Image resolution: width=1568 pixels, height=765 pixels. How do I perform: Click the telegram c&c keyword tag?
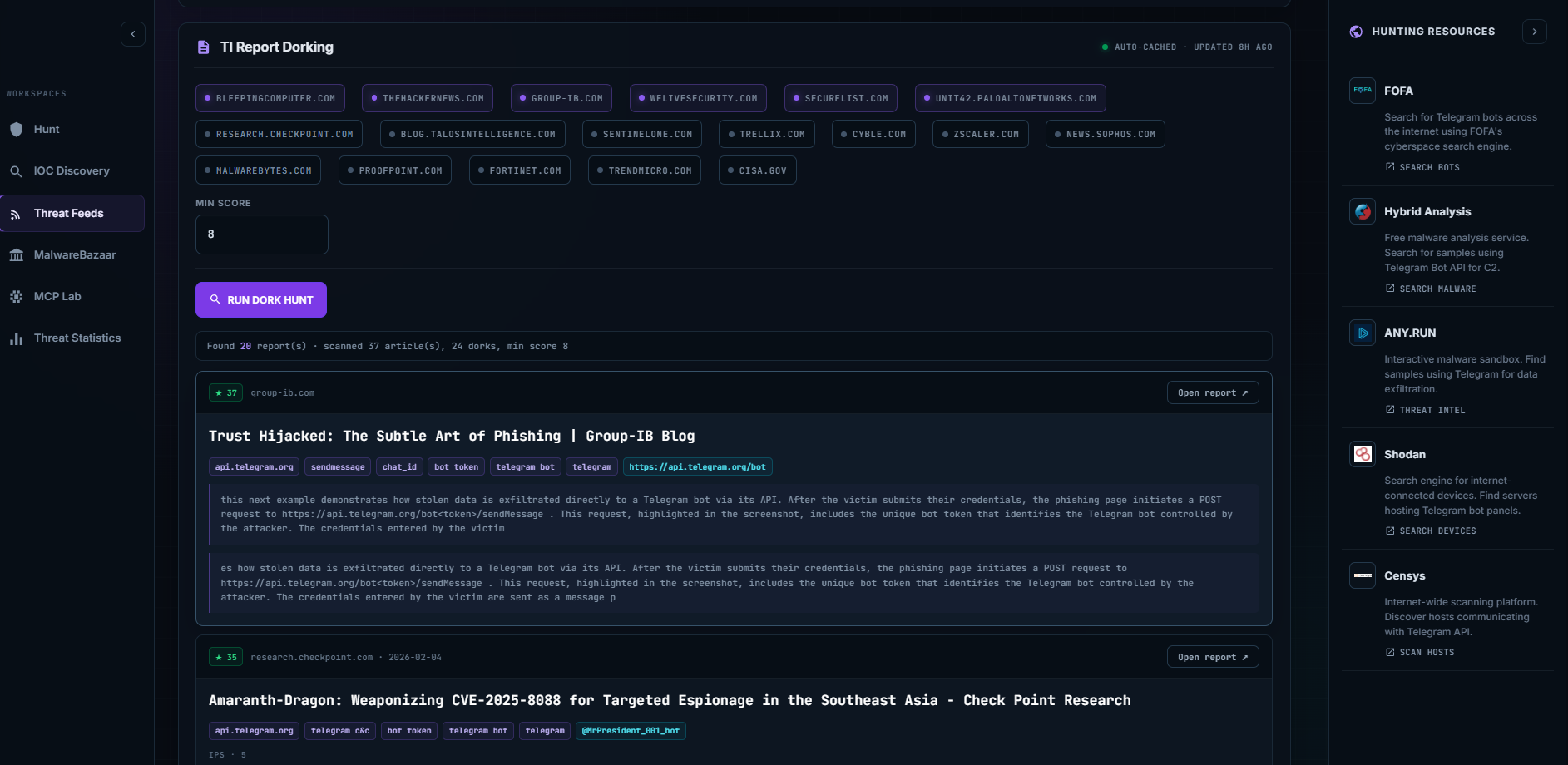[340, 731]
